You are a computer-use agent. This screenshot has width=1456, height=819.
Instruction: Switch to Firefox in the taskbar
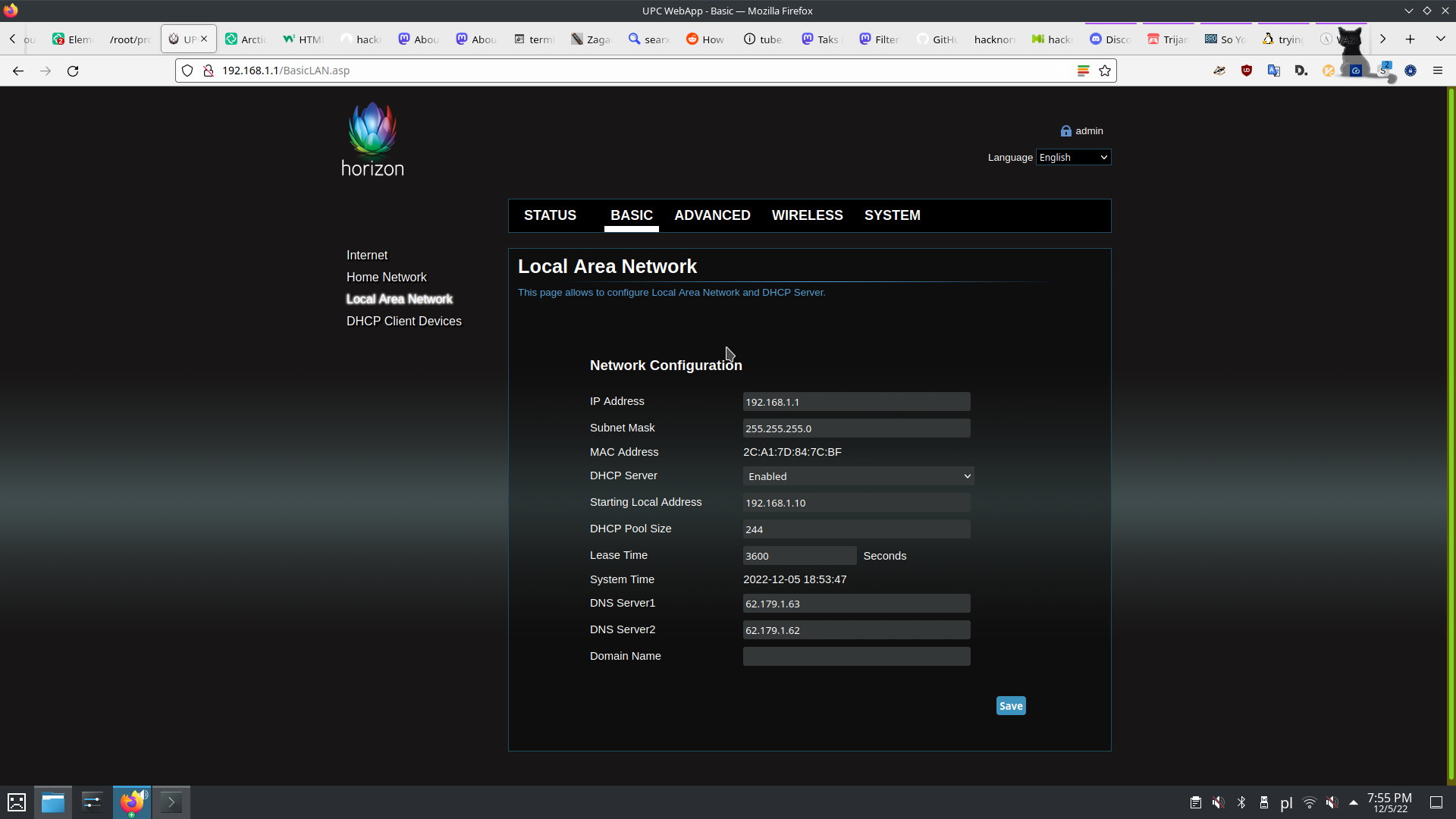(x=132, y=802)
